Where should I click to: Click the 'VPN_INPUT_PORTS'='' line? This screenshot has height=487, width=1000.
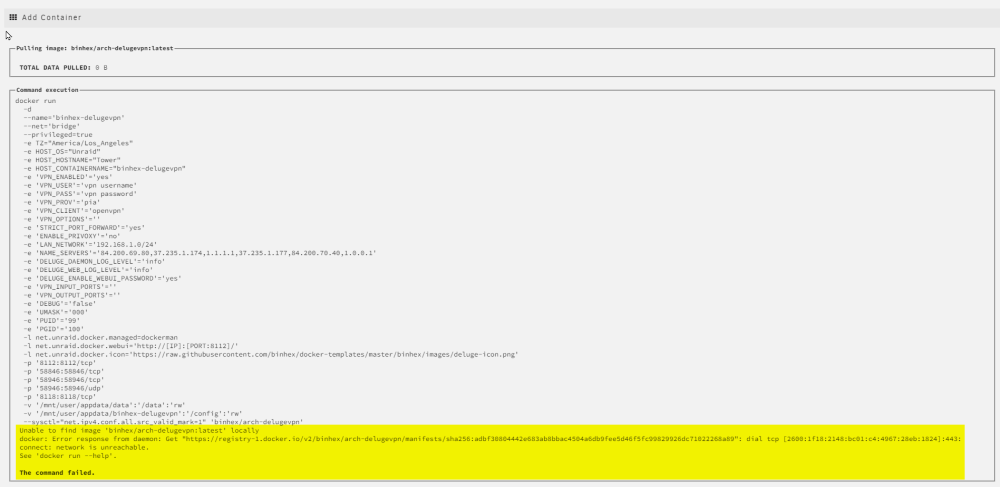pyautogui.click(x=70, y=286)
